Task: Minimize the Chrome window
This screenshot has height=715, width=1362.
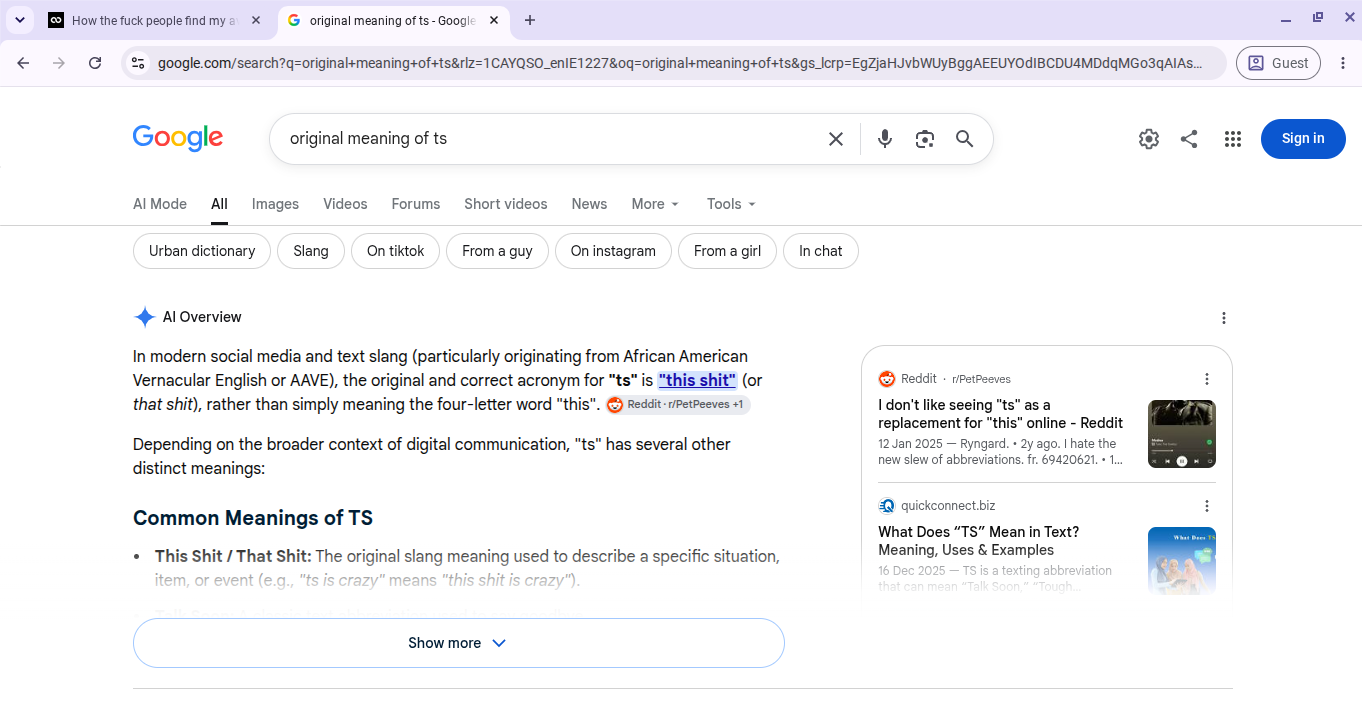Action: click(1285, 19)
